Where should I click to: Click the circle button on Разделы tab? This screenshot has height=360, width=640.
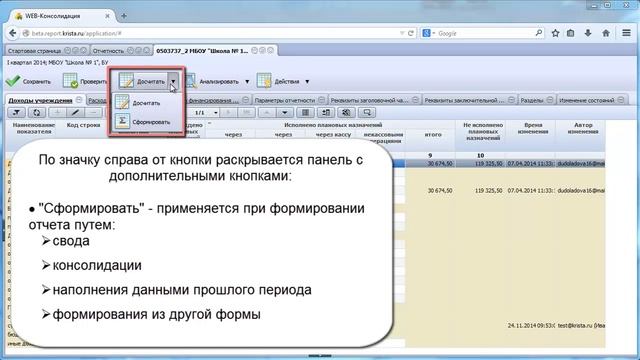pos(550,100)
